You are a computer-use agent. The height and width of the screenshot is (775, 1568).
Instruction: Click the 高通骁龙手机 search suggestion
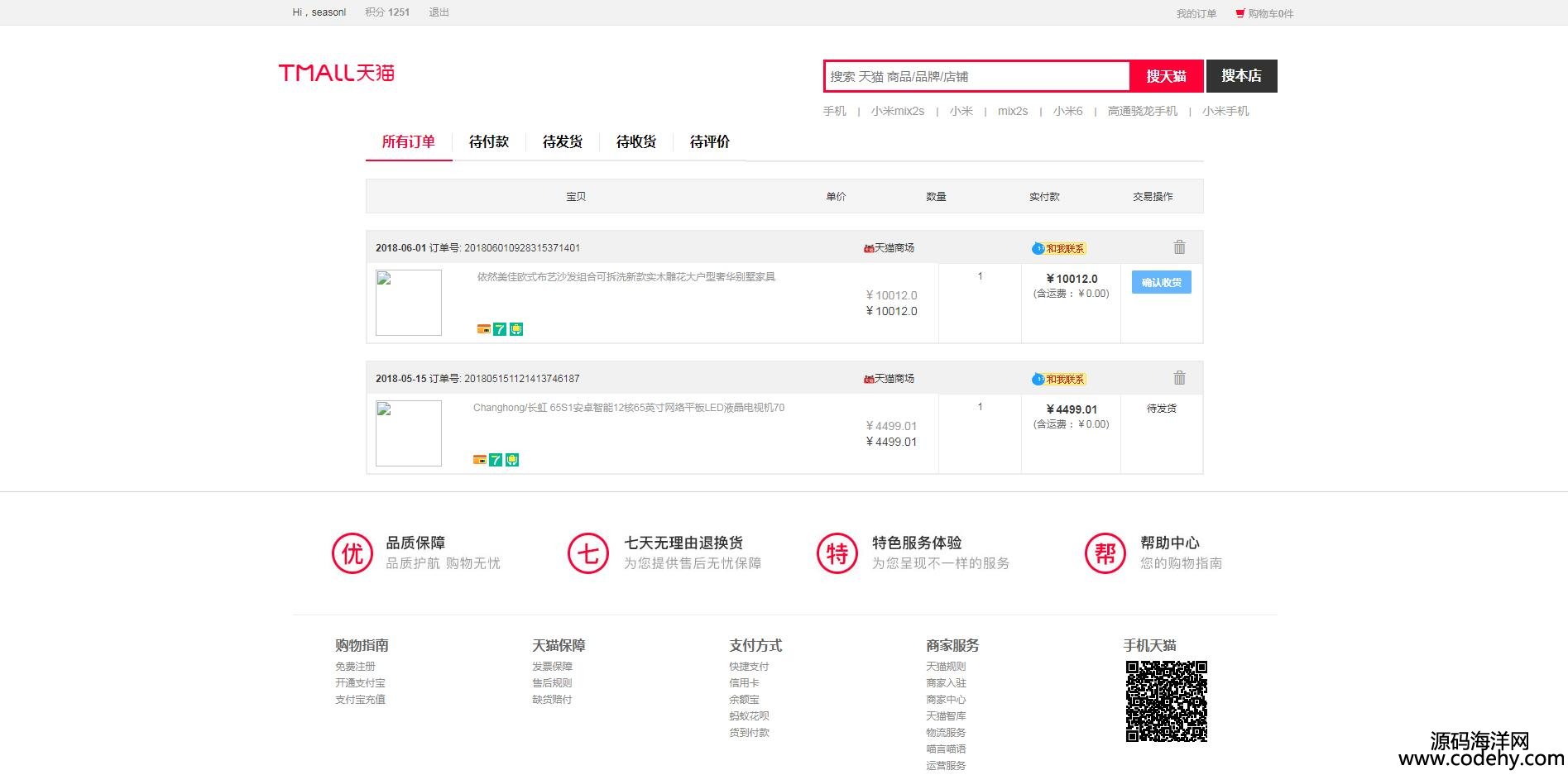[1143, 111]
